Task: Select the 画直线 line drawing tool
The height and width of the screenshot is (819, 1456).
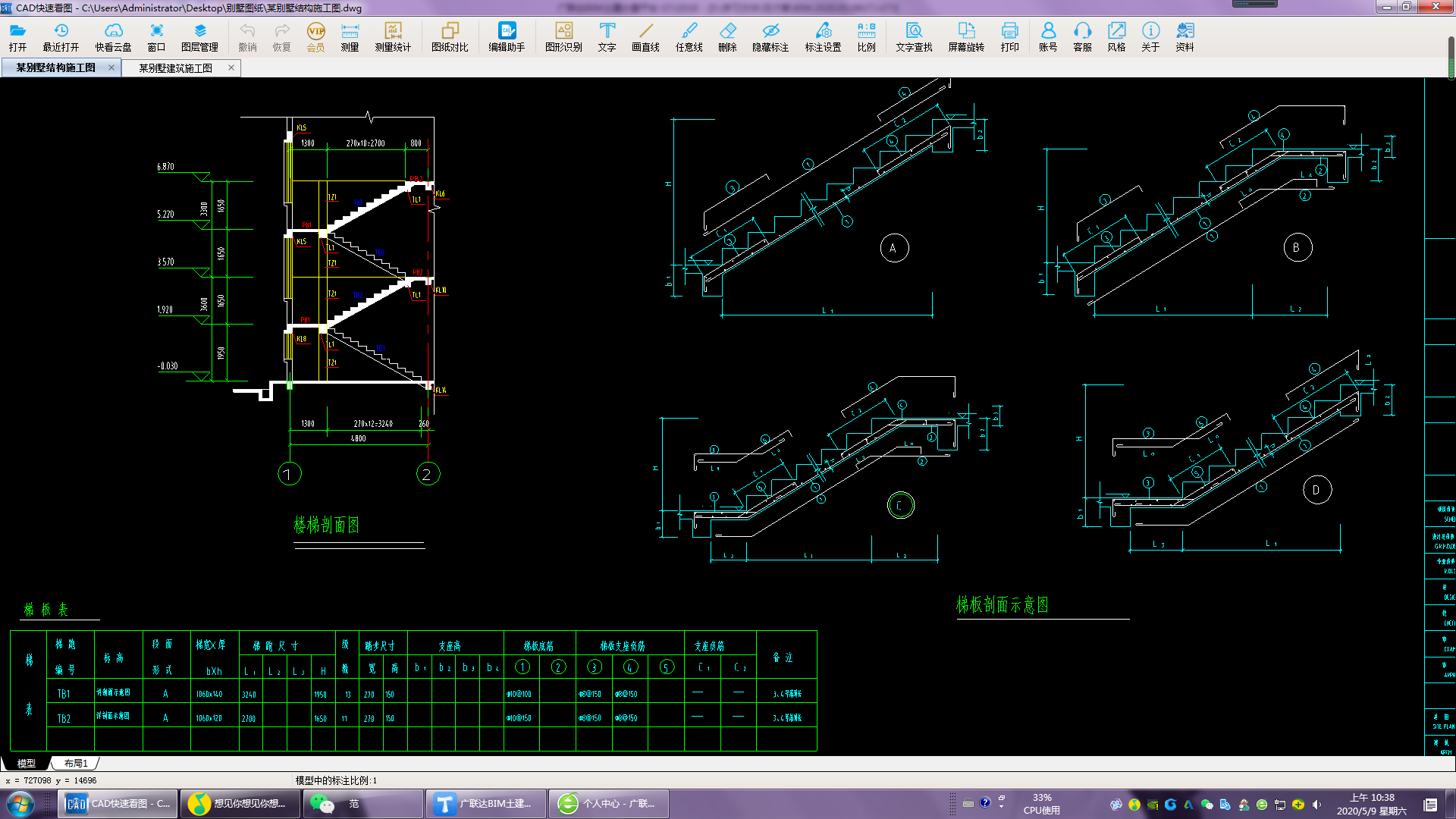Action: click(645, 37)
